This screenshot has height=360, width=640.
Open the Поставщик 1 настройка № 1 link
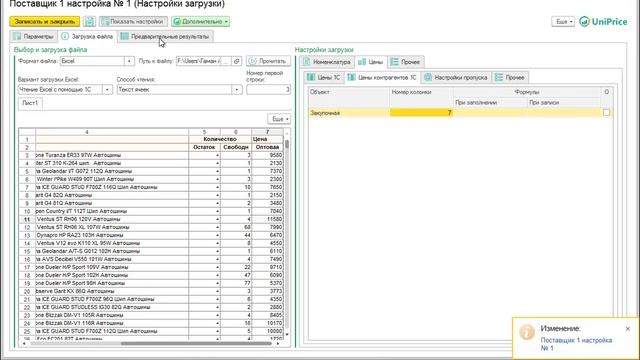pos(576,344)
